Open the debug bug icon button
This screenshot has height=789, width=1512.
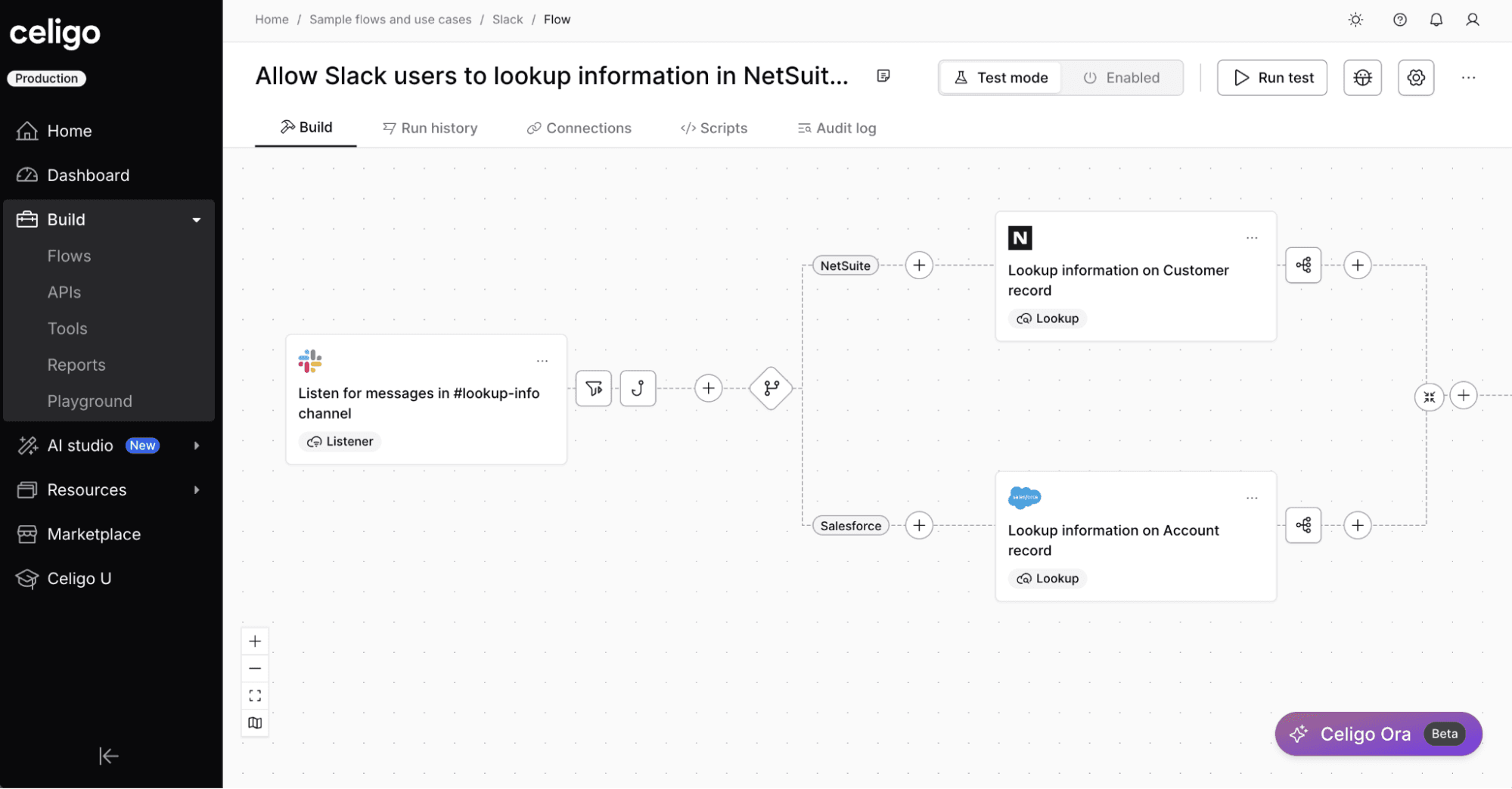point(1362,77)
